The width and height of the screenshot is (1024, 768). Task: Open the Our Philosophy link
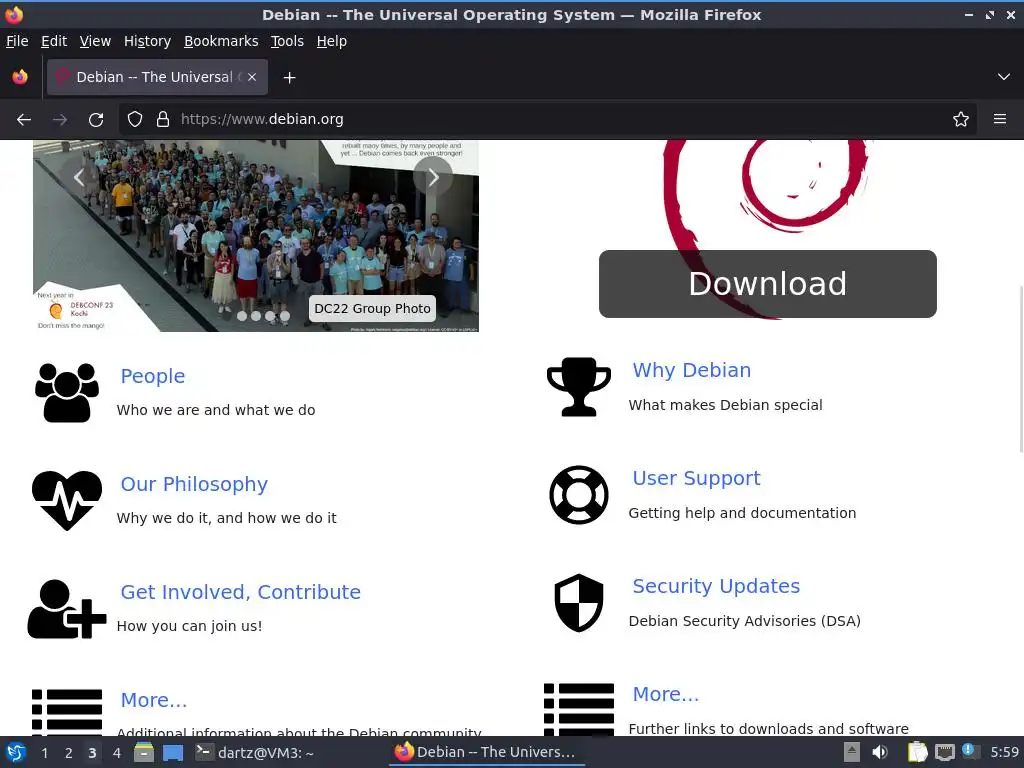194,484
